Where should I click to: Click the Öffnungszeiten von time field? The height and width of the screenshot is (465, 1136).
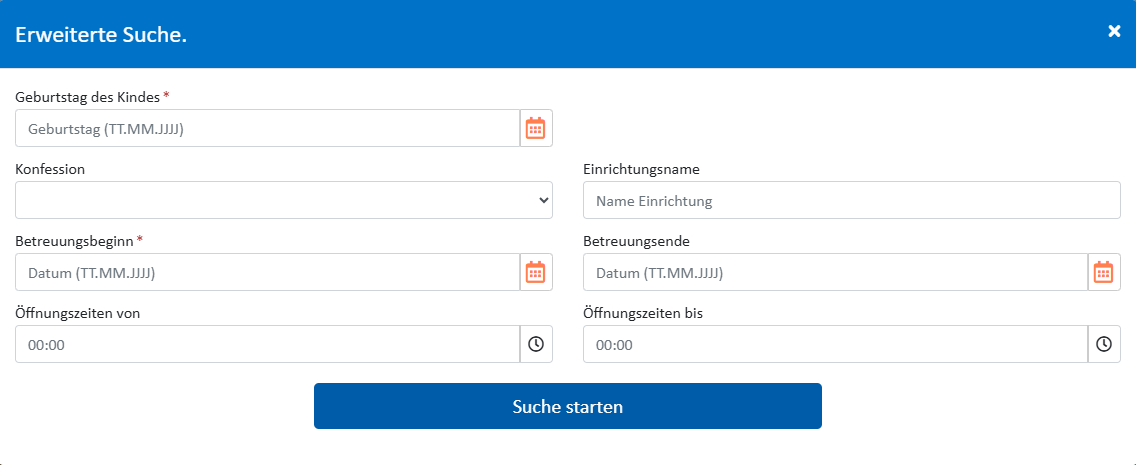pos(268,344)
